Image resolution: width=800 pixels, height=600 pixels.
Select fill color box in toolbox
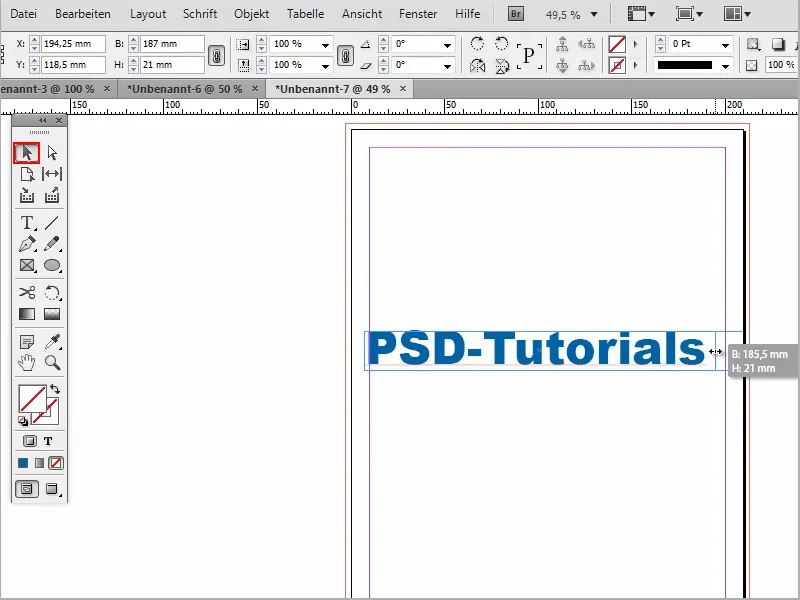[32, 398]
